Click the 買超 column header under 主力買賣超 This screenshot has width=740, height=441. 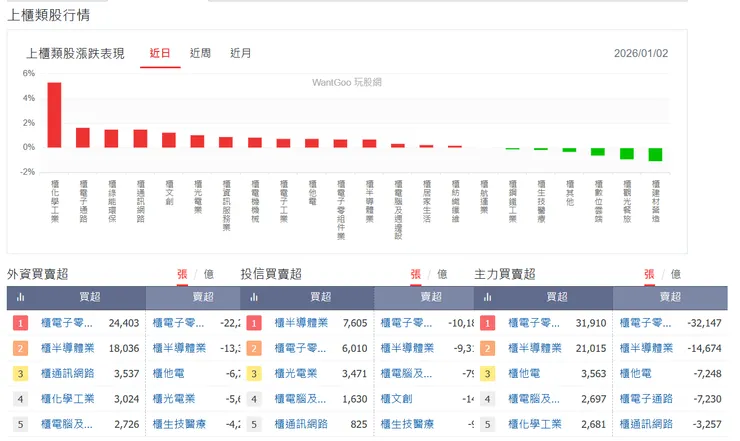click(x=557, y=297)
